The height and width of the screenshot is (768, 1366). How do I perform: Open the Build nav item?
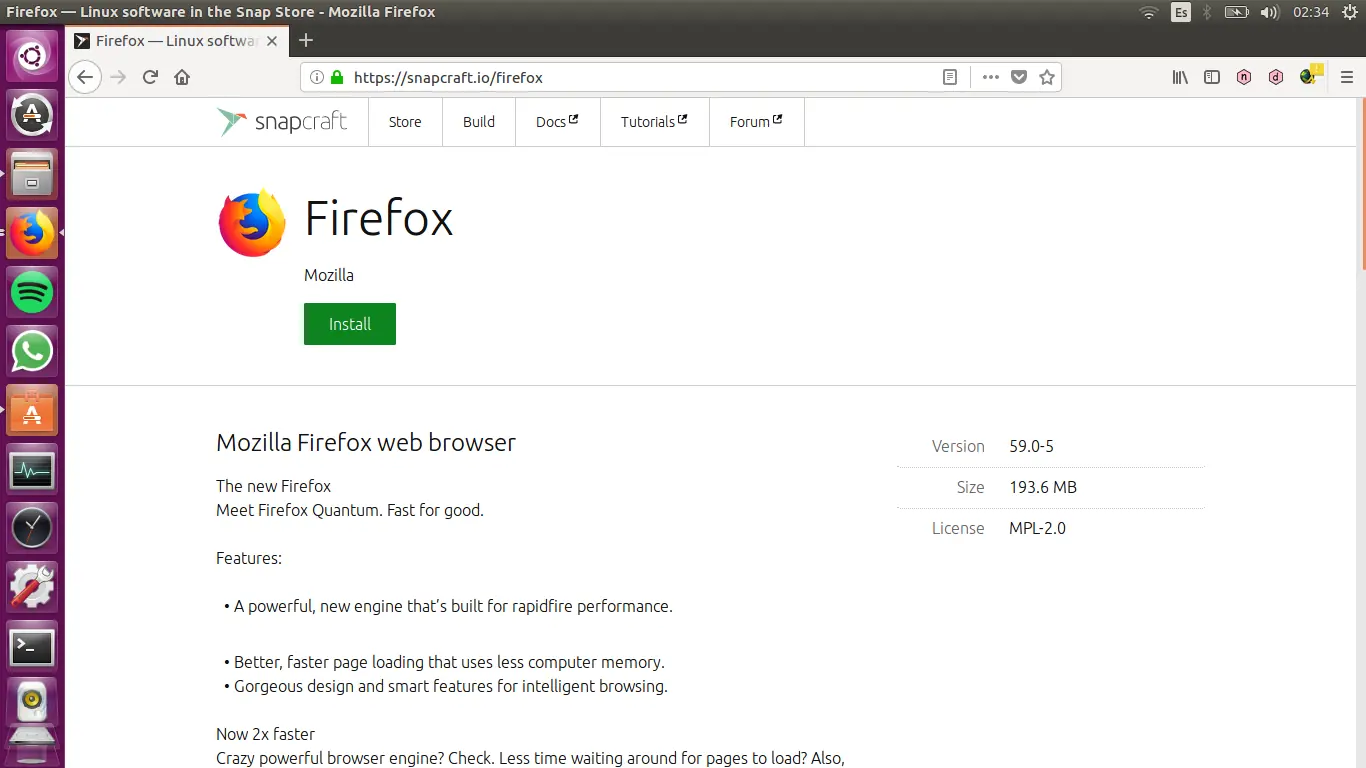[x=479, y=122]
